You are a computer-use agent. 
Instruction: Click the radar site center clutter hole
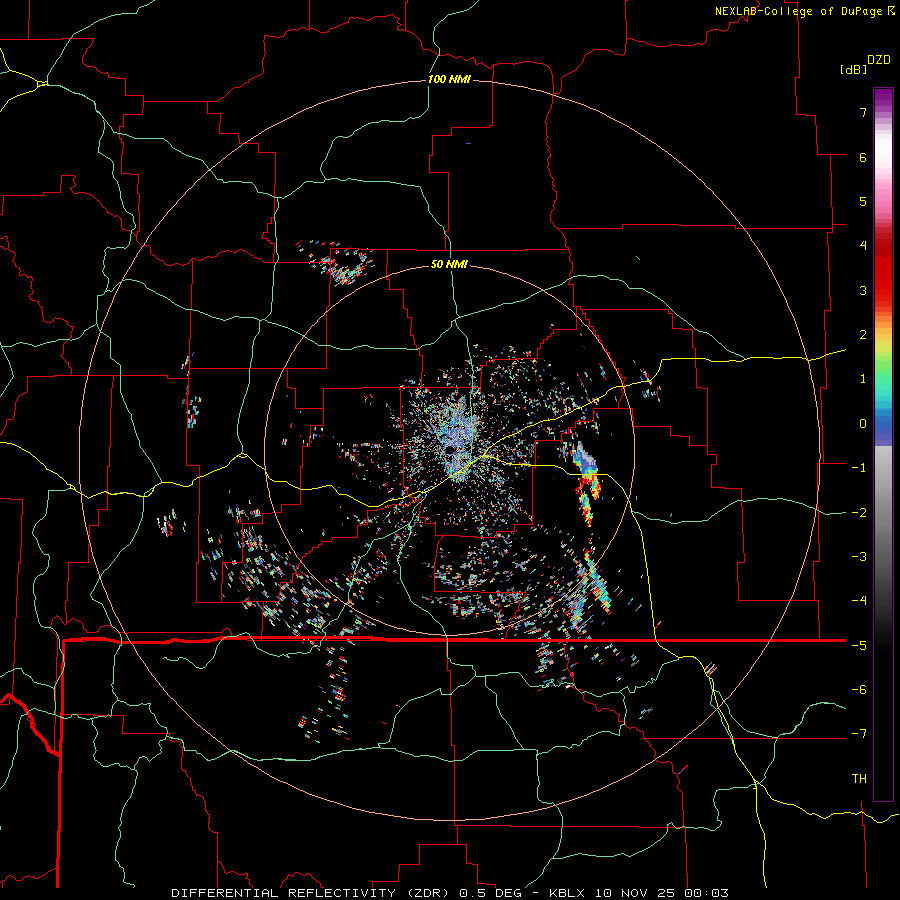pyautogui.click(x=452, y=449)
